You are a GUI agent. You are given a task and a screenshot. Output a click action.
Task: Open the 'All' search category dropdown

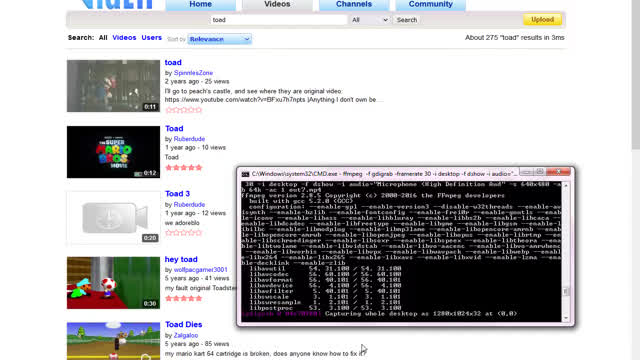pyautogui.click(x=369, y=20)
